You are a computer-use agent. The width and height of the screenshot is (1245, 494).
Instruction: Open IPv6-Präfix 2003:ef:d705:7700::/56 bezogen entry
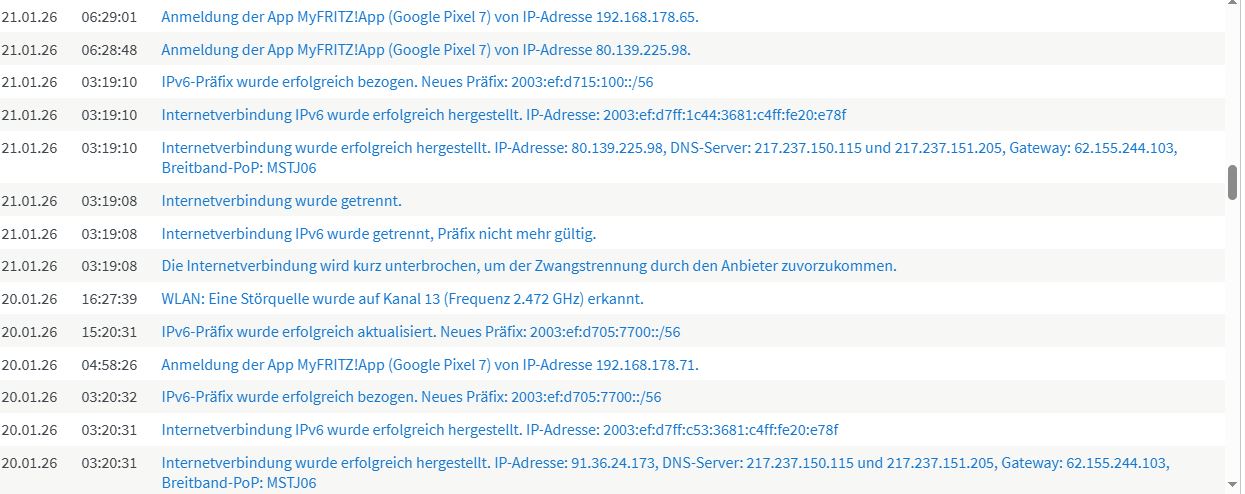coord(411,397)
